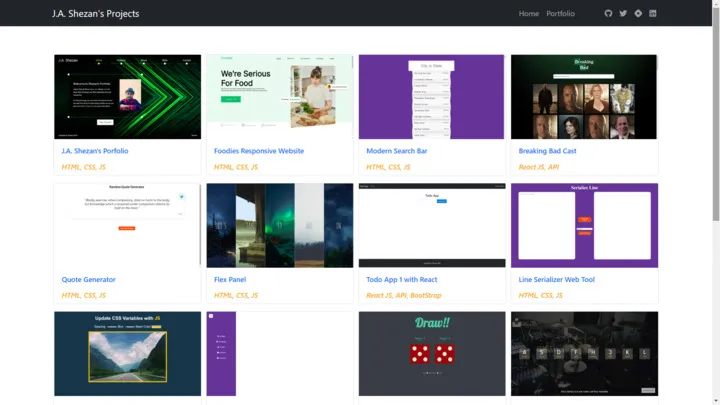Click "HTML, CSS, JS" under Line Serializer Web Tool
Screen dimensions: 720x405
tap(540, 295)
